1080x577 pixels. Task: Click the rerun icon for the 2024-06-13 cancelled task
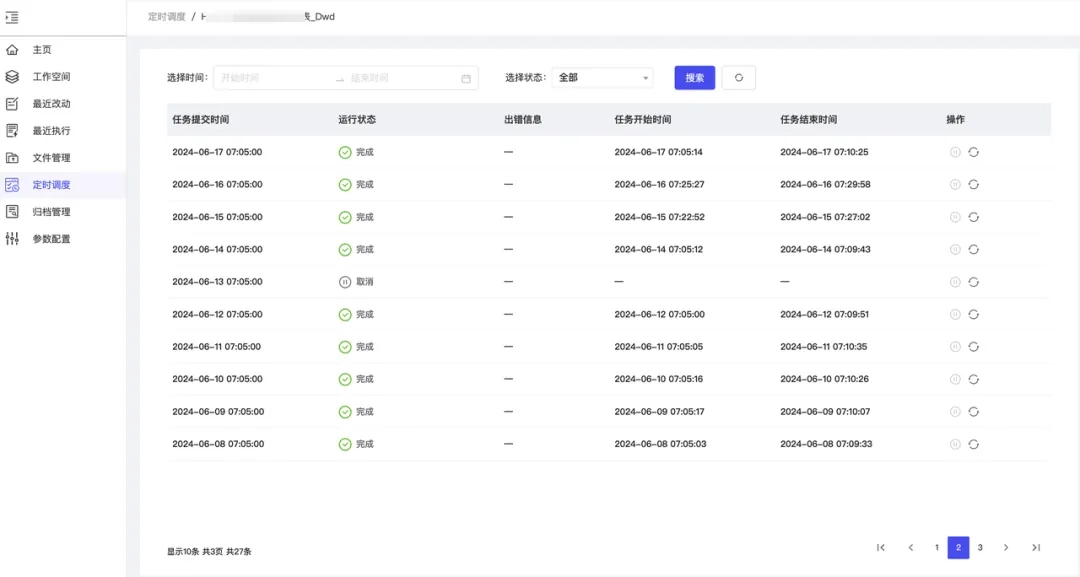(973, 282)
